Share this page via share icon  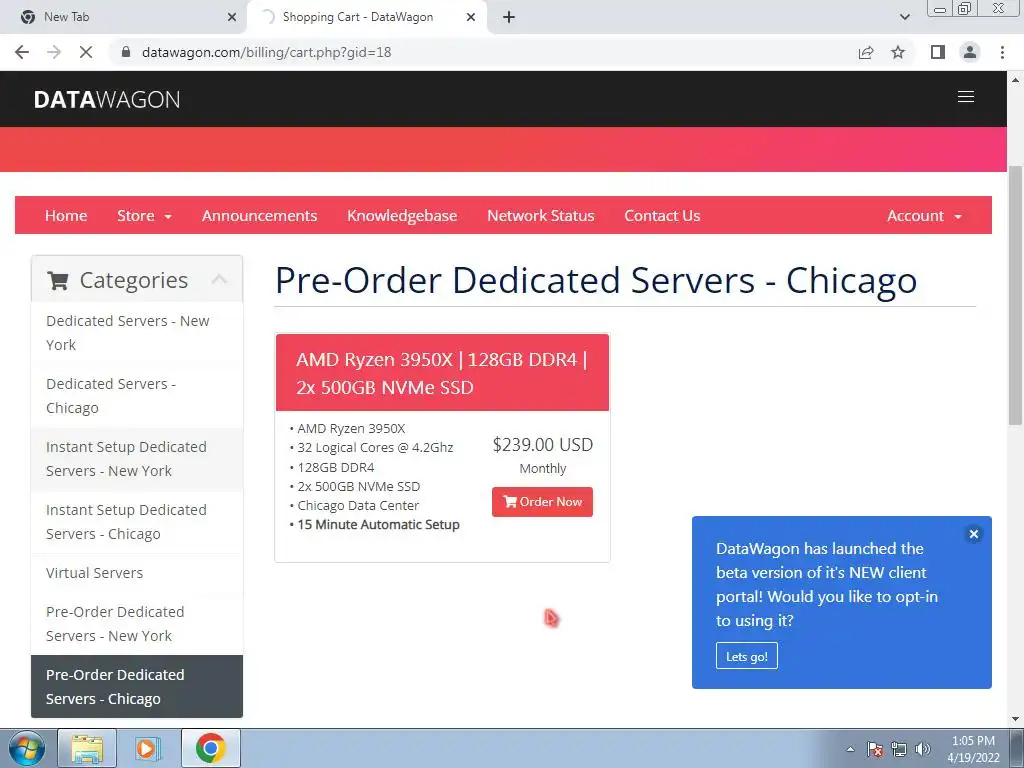click(866, 52)
